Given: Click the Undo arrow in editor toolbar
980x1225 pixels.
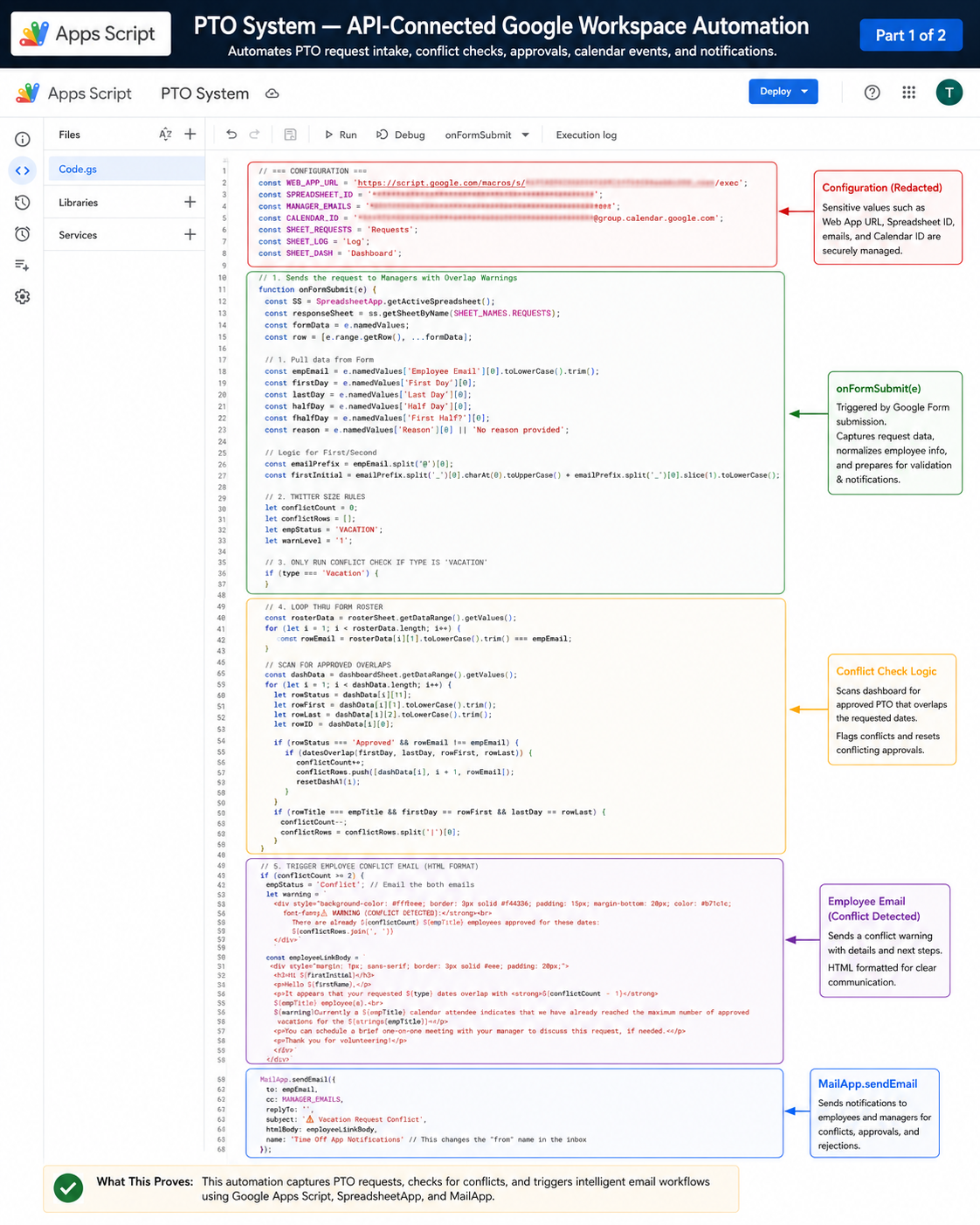Looking at the screenshot, I should coord(231,135).
